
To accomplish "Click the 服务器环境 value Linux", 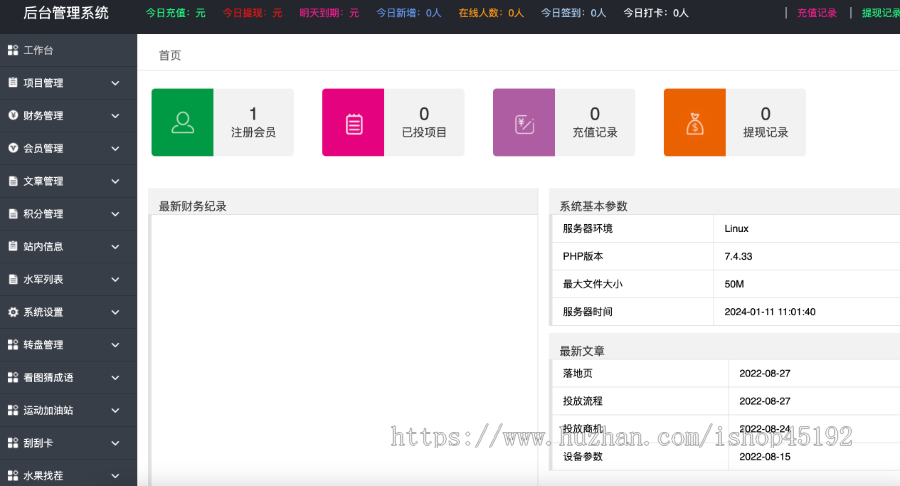I will pos(736,229).
